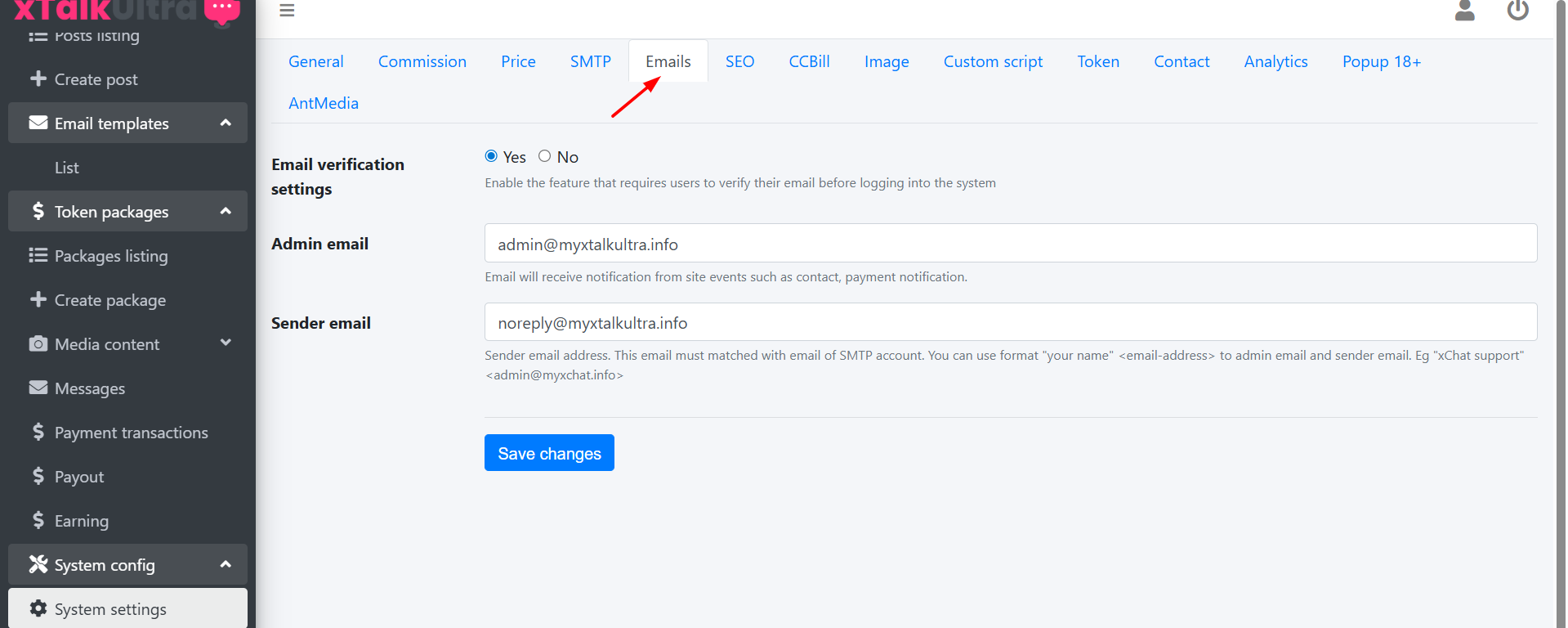Viewport: 1568px width, 628px height.
Task: Expand the Media content chevron
Action: [x=226, y=343]
